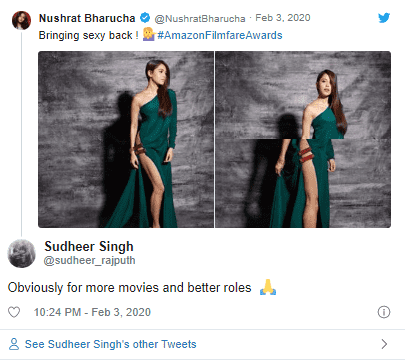This screenshot has height=360, width=405.
Task: Expand other tweets with the right chevron
Action: coord(384,344)
